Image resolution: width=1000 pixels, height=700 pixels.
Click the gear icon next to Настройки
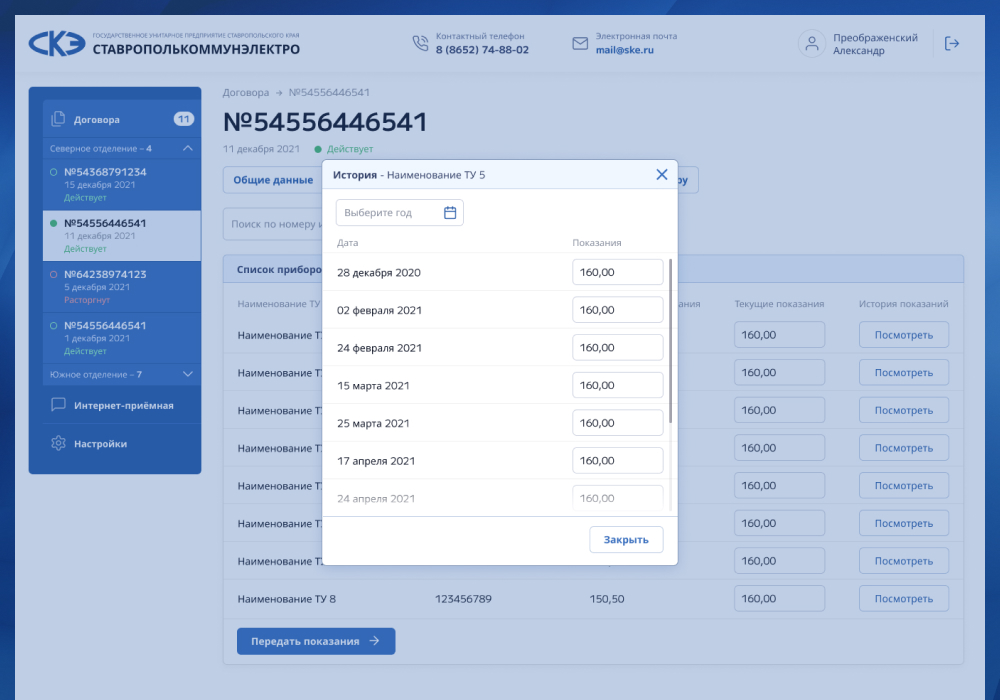[x=58, y=443]
